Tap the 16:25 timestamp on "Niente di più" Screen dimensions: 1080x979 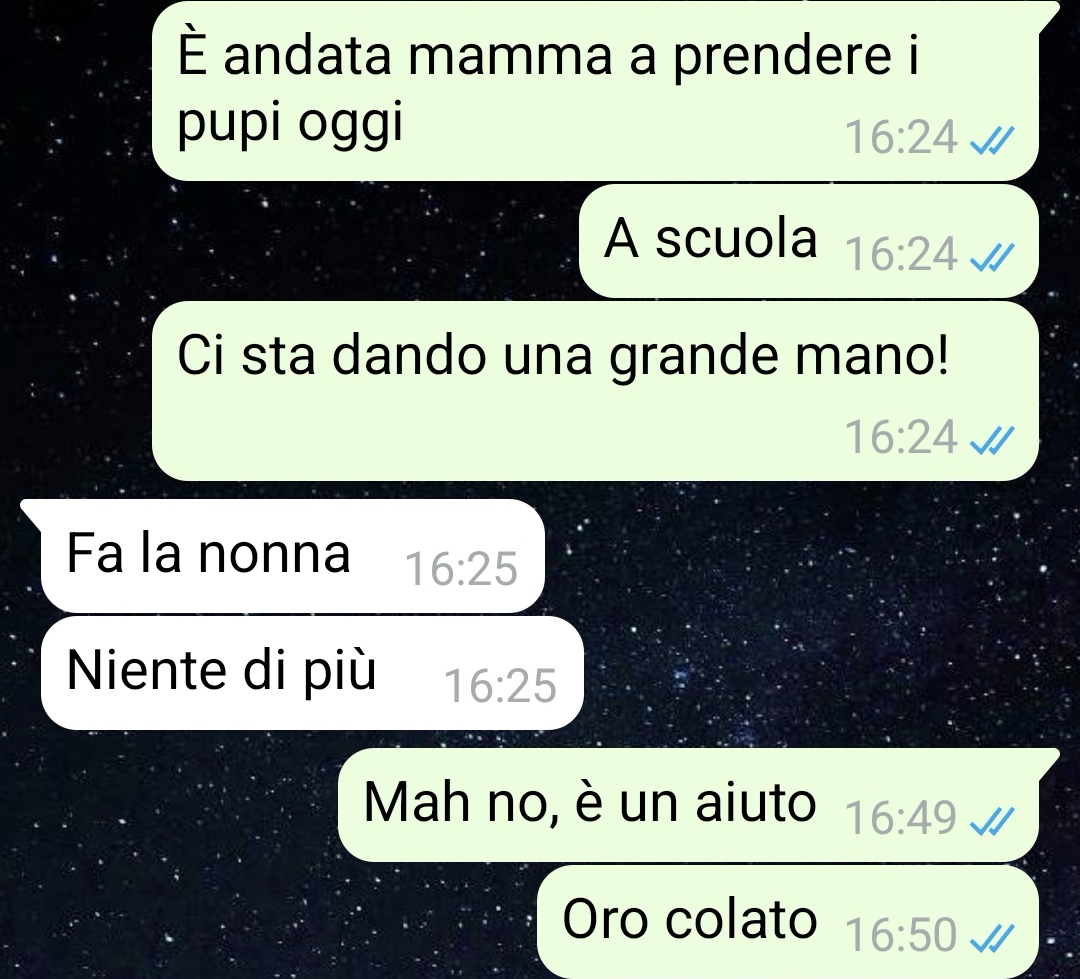(x=500, y=687)
